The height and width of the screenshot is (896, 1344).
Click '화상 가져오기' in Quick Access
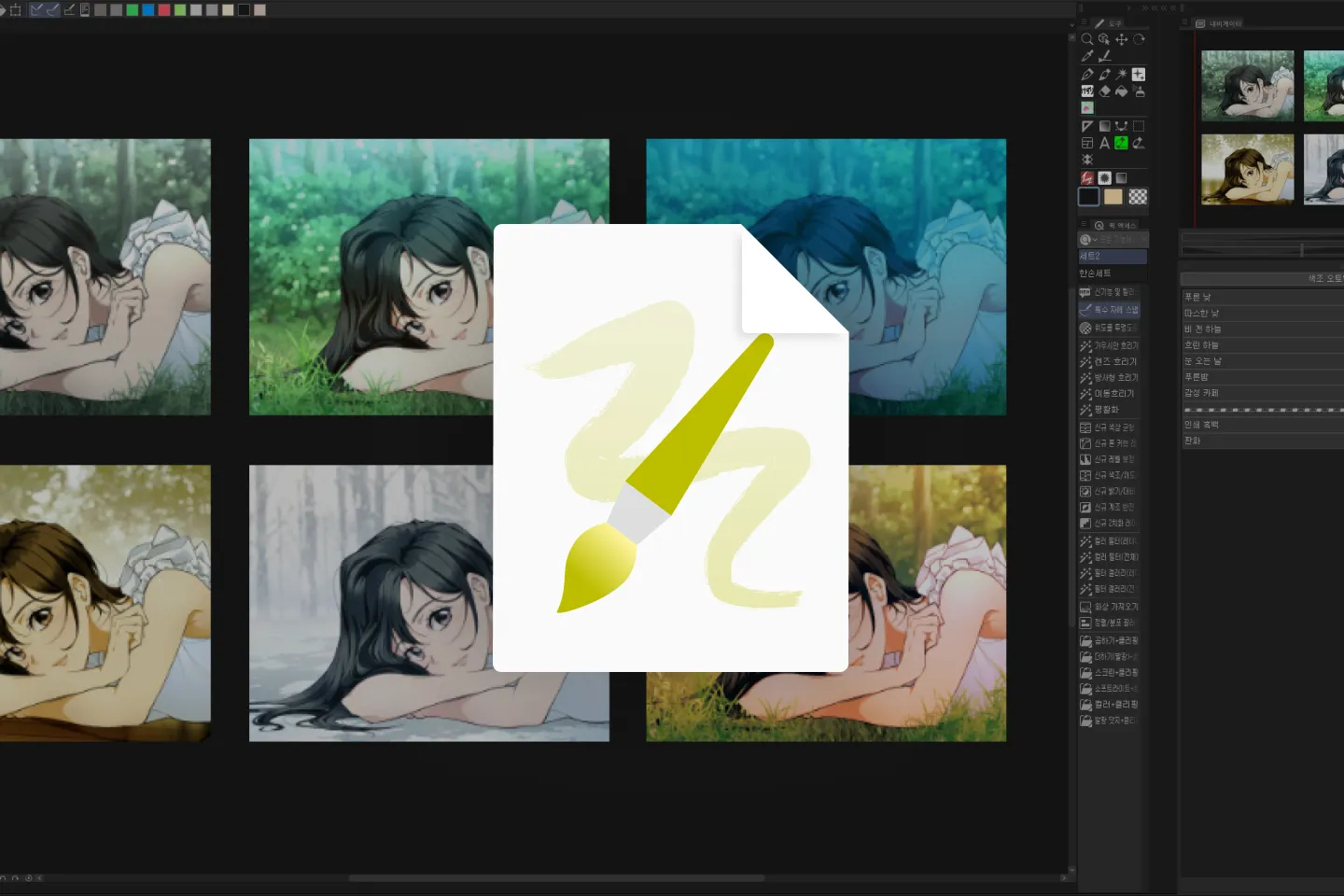[x=1109, y=607]
